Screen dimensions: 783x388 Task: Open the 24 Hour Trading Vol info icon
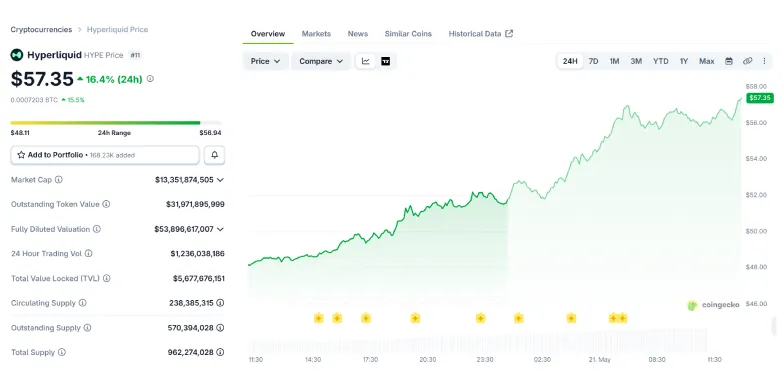click(88, 254)
